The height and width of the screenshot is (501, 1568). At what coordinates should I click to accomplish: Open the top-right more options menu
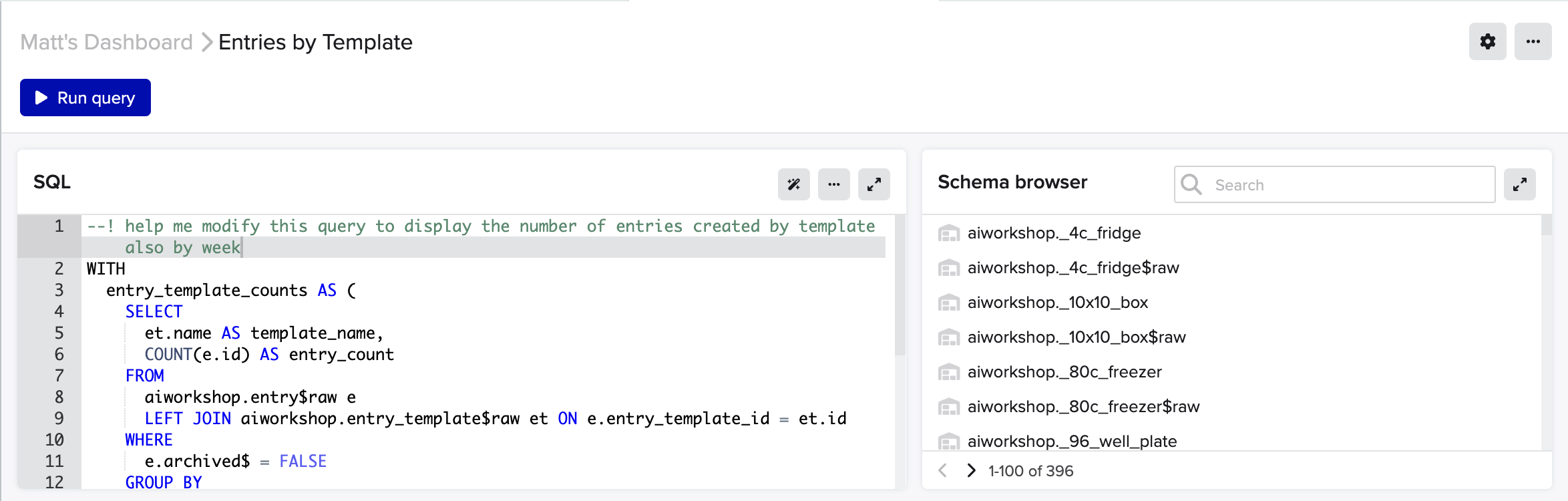tap(1533, 41)
